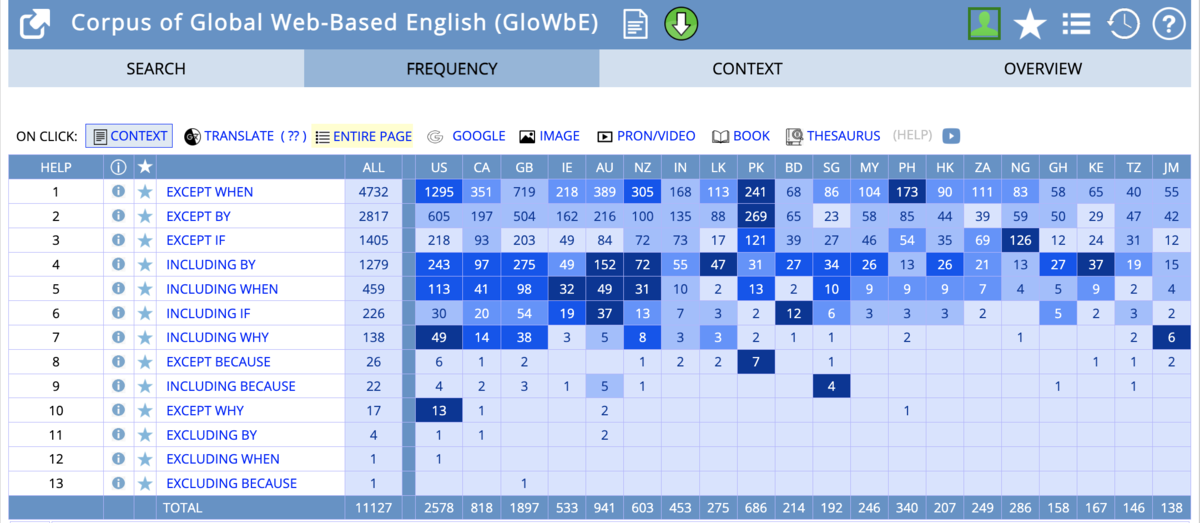Click the star icon for EXCEPT WHEN row
Image resolution: width=1200 pixels, height=523 pixels.
(145, 191)
